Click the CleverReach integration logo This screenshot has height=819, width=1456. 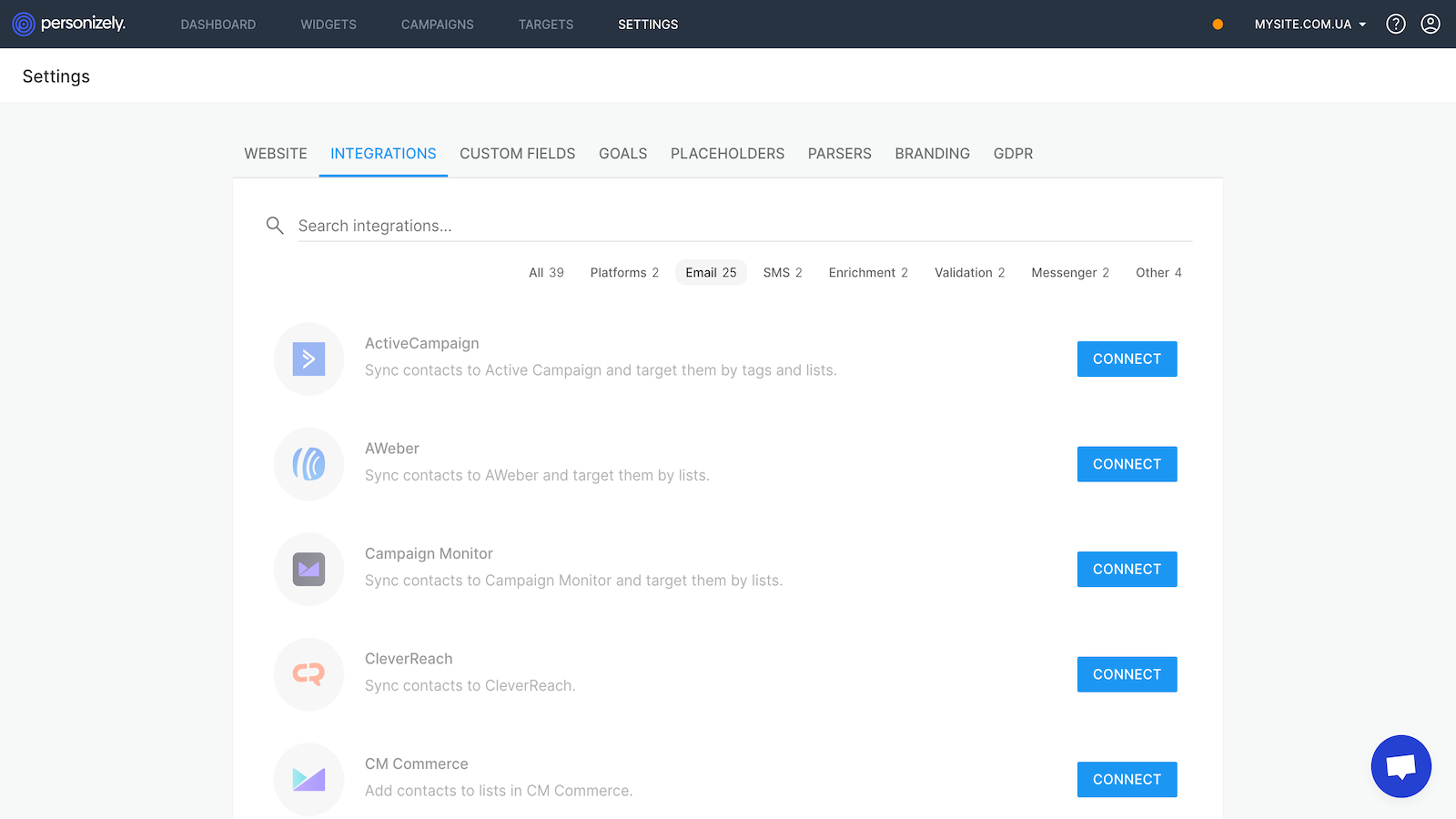(308, 674)
